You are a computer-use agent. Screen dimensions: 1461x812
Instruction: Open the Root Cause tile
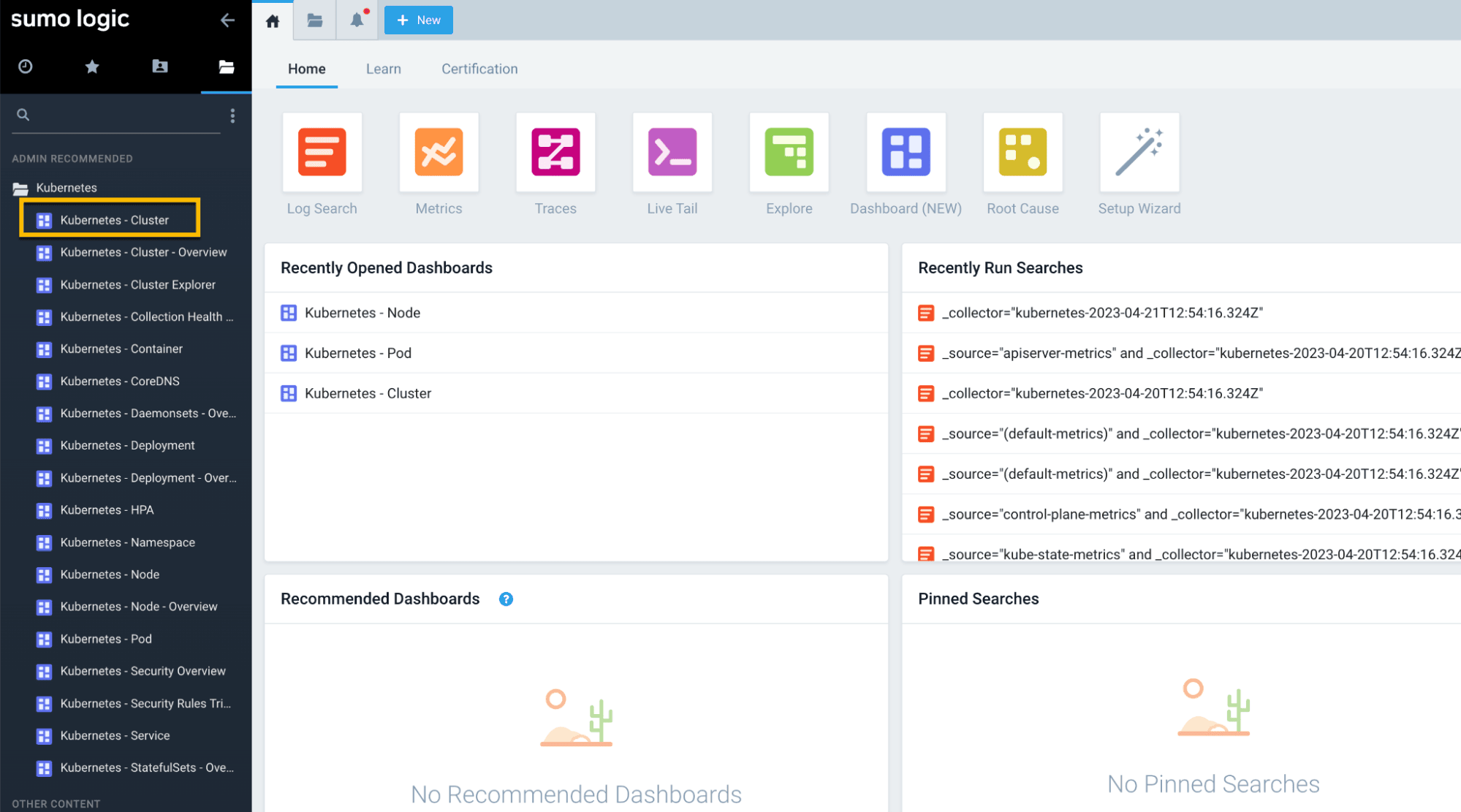[1023, 152]
